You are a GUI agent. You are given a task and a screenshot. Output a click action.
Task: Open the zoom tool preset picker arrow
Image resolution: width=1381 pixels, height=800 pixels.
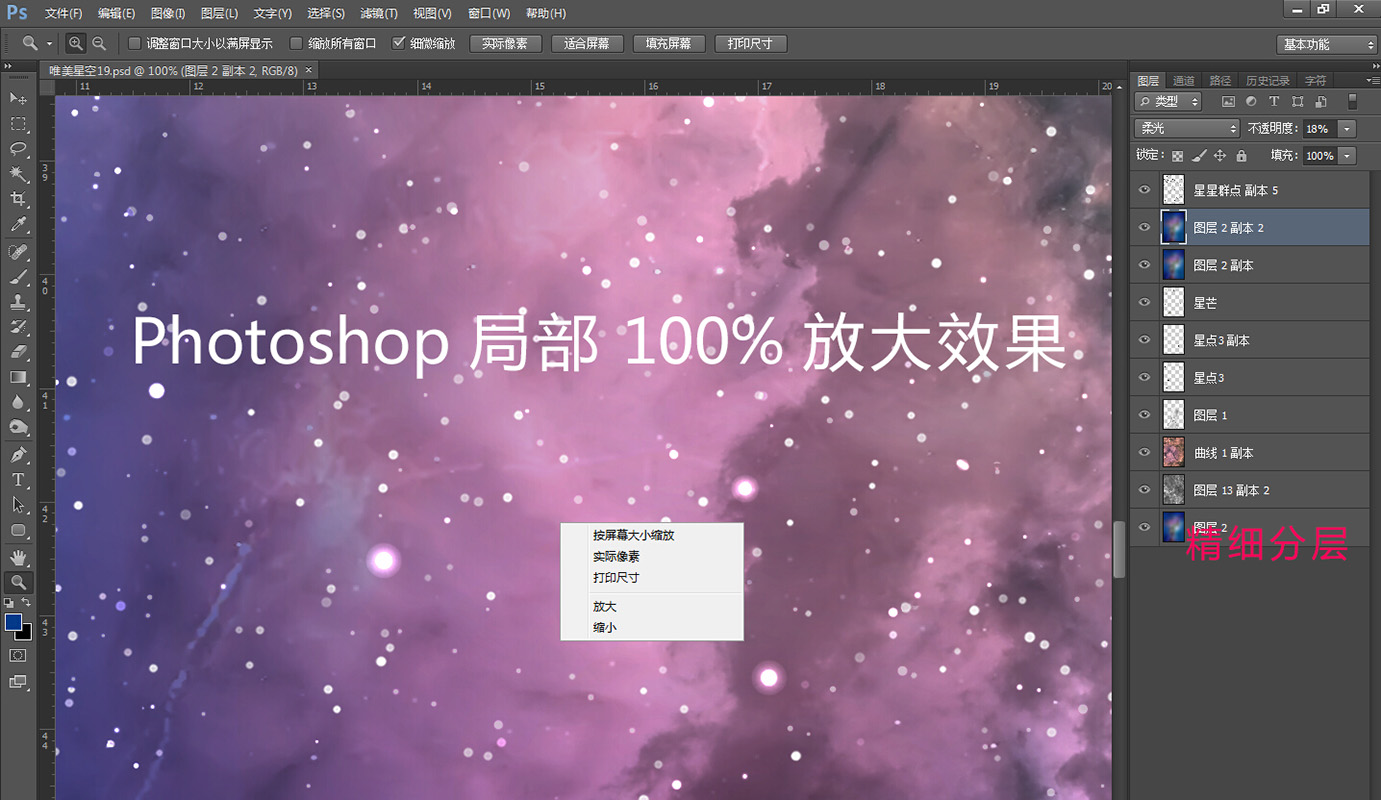pos(49,44)
